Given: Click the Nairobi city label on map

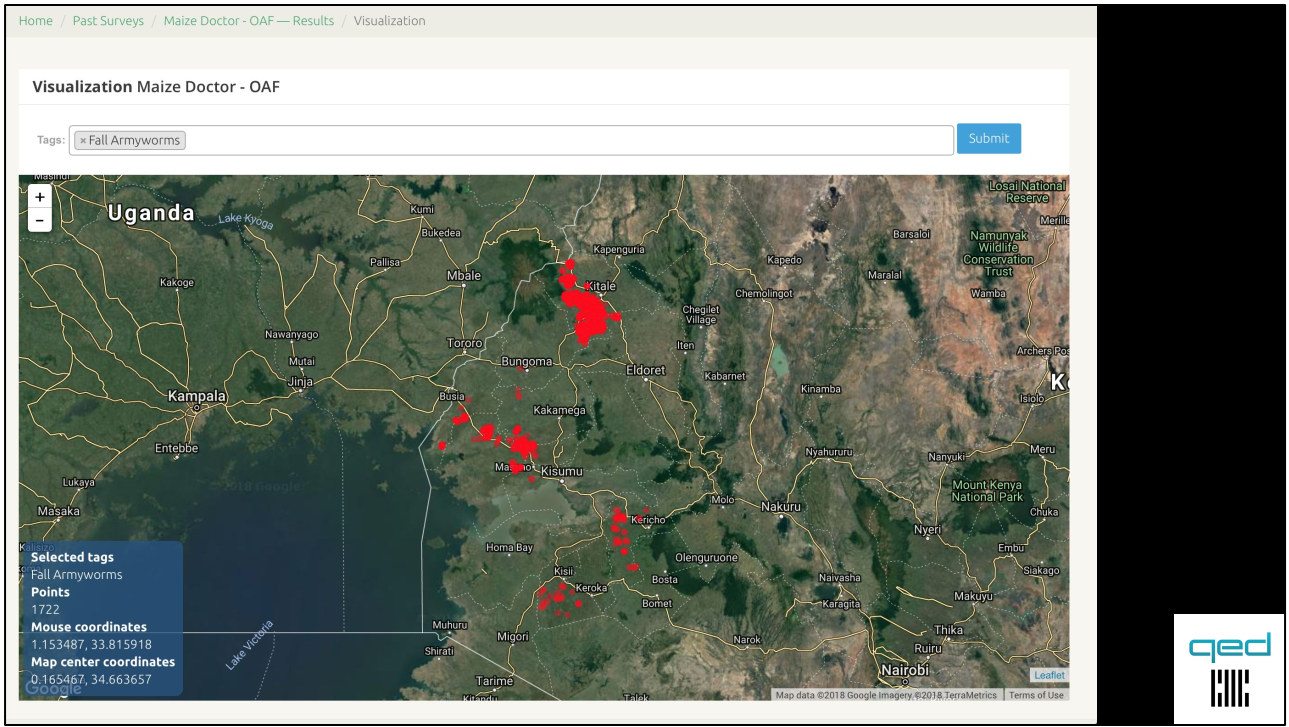Looking at the screenshot, I should point(904,670).
